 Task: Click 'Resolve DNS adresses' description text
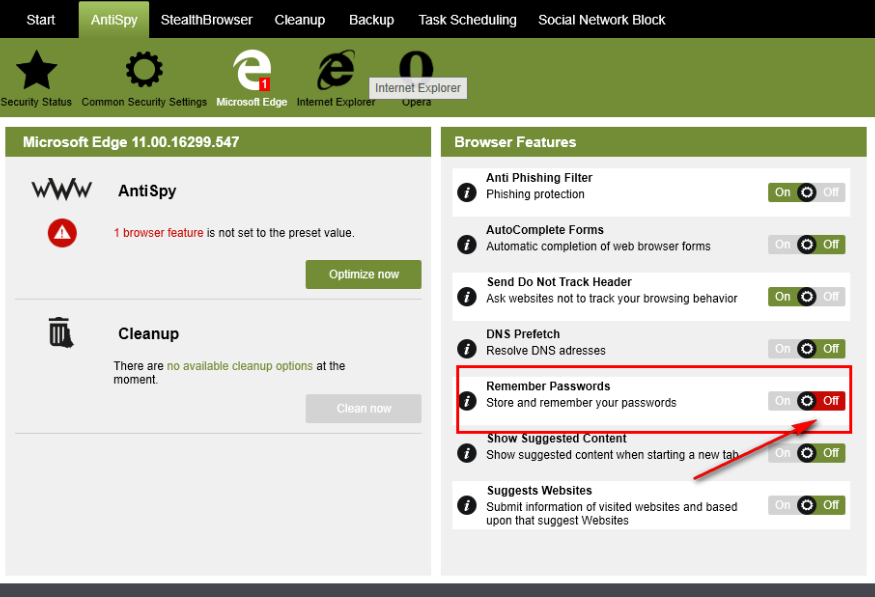tap(546, 350)
